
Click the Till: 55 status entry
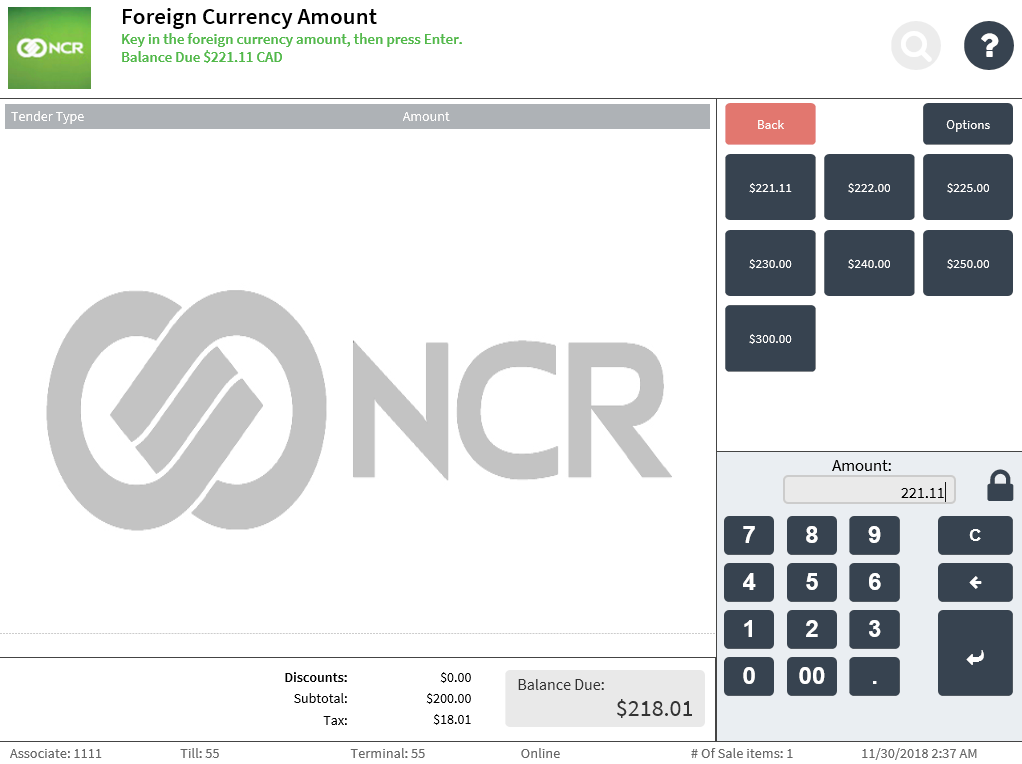click(199, 754)
